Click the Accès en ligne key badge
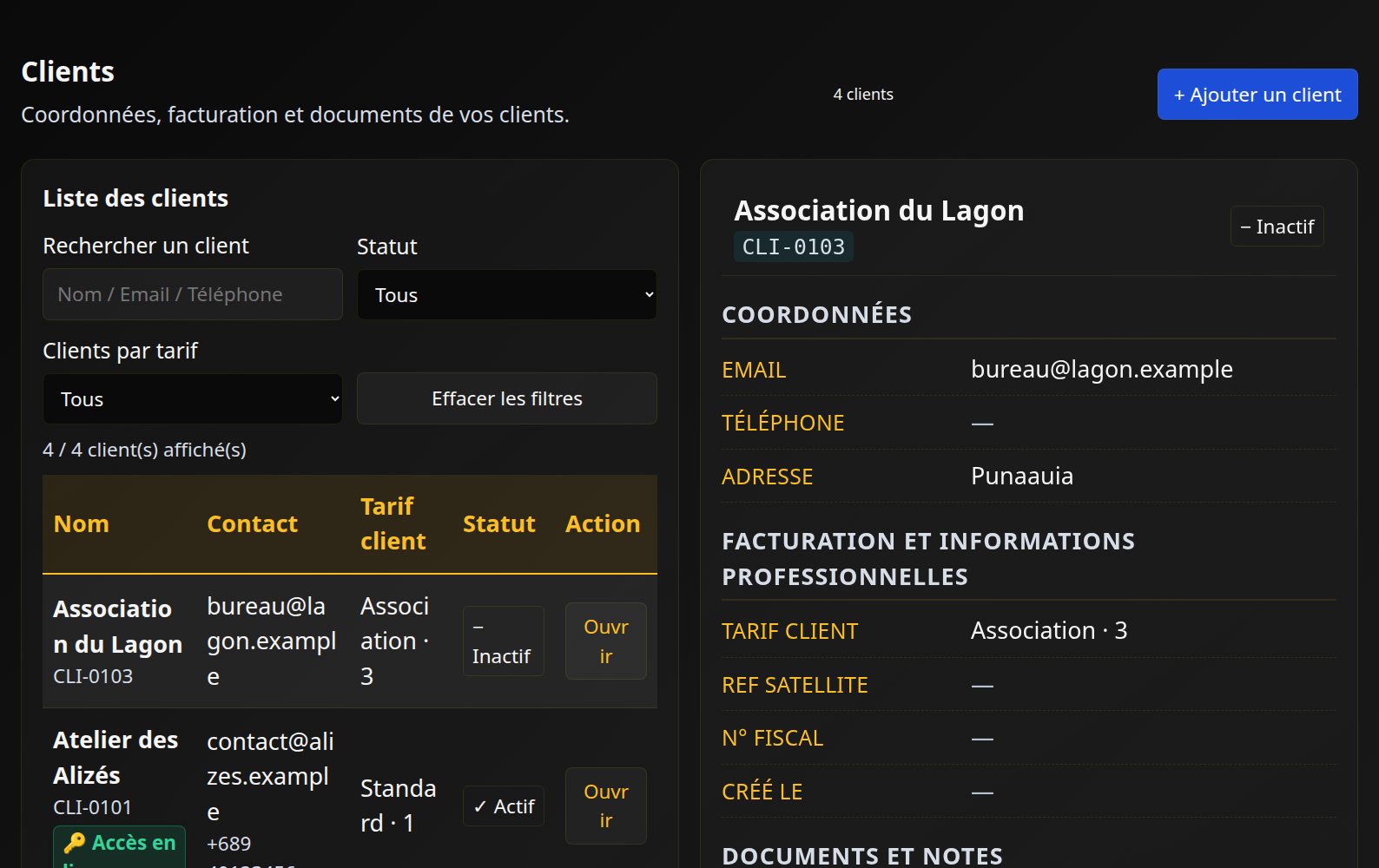The height and width of the screenshot is (868, 1379). tap(119, 847)
